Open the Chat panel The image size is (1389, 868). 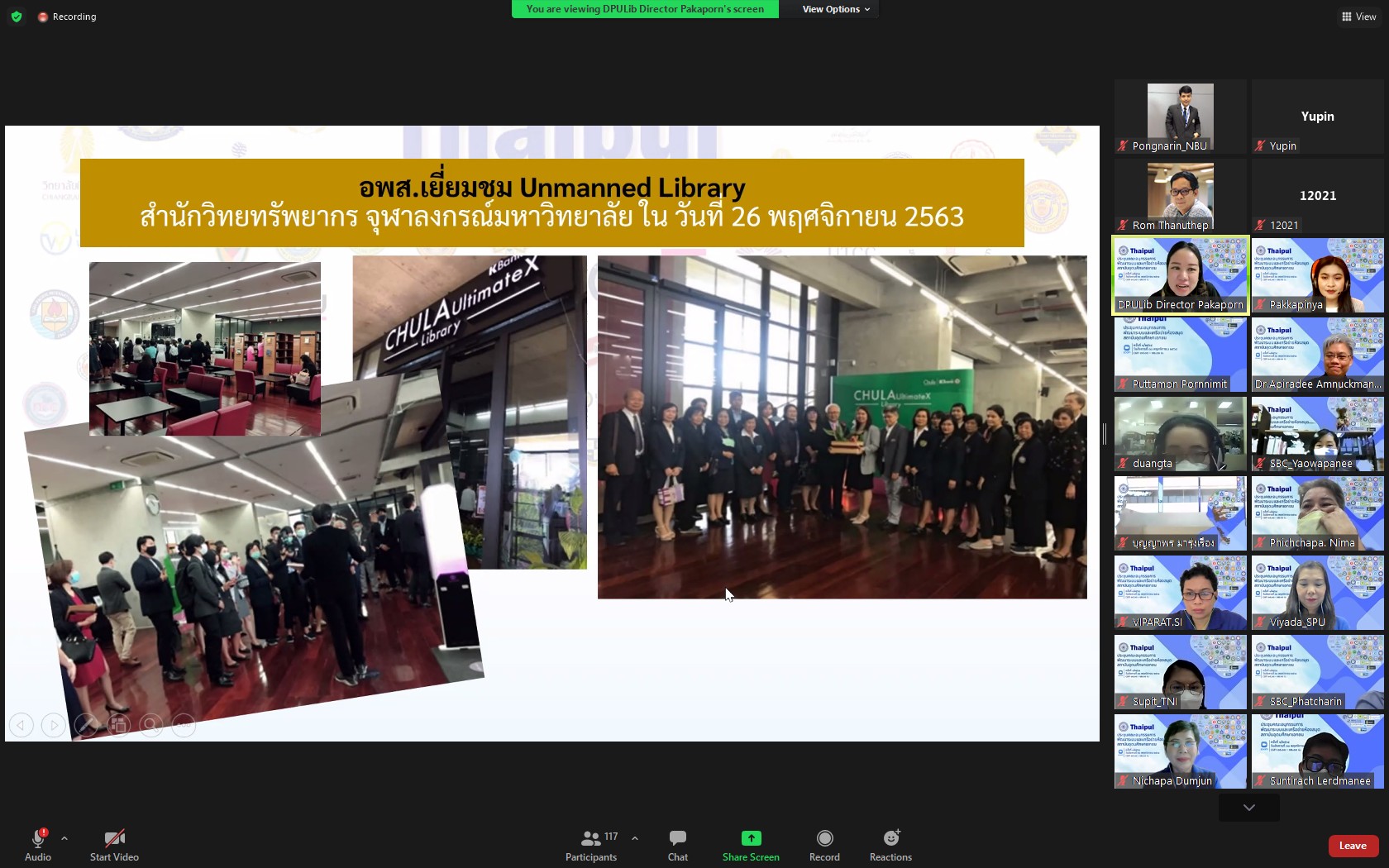coord(677,839)
